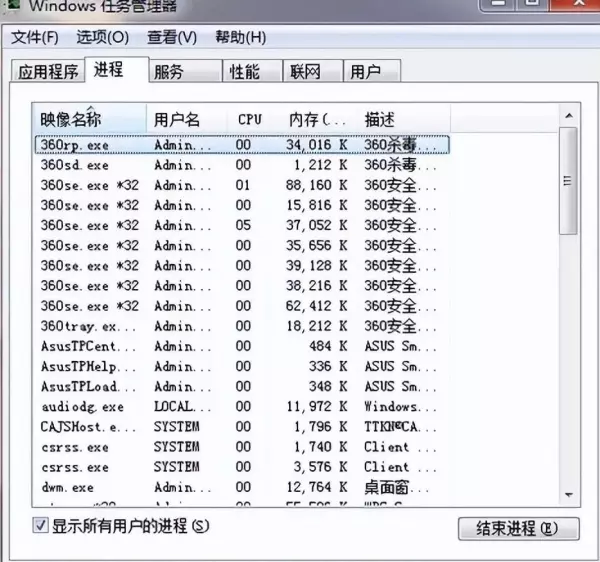Select the 360tray.ex... process row
This screenshot has width=600, height=562.
coord(242,326)
